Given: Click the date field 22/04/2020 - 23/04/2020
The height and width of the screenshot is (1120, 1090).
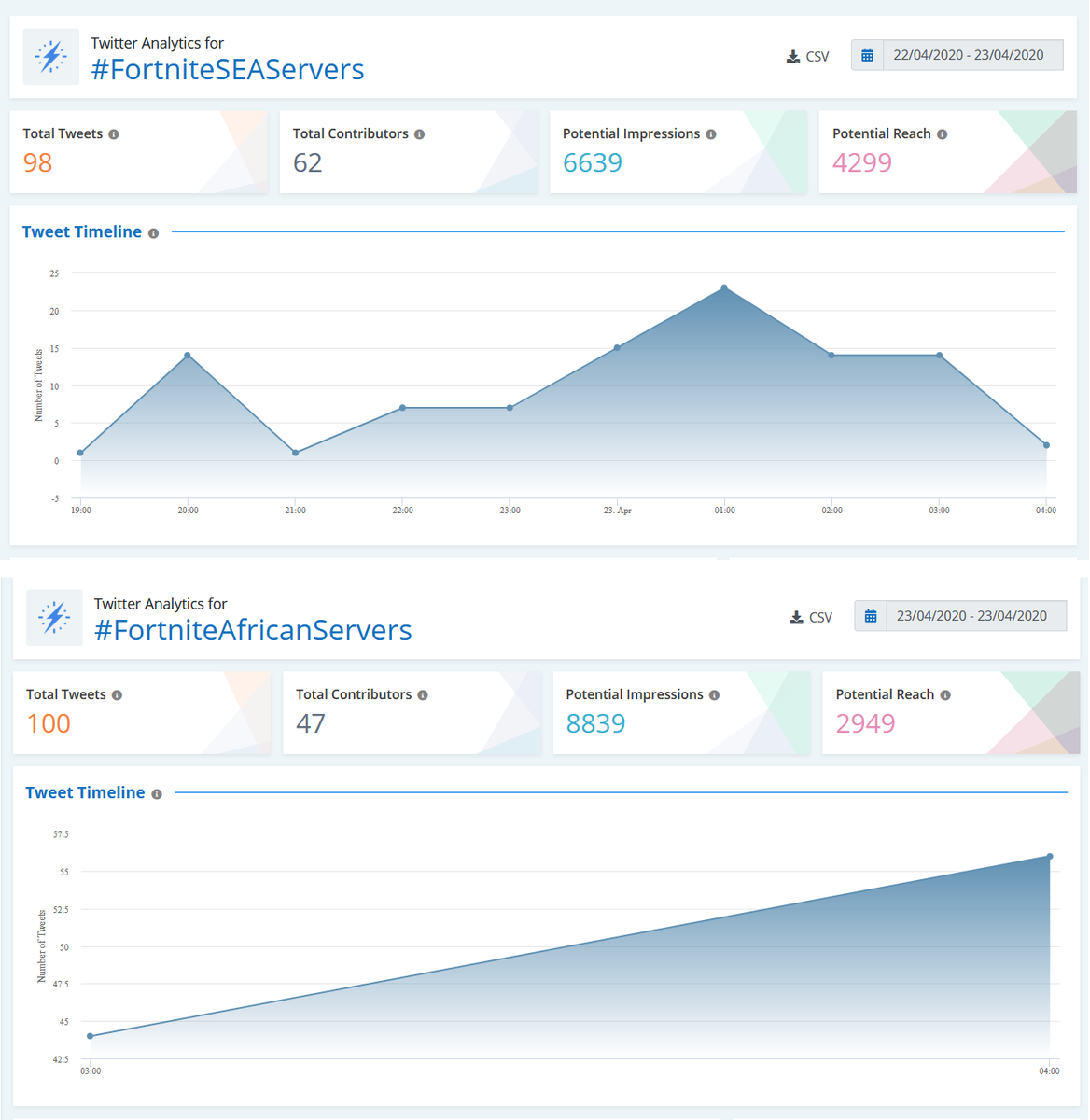Looking at the screenshot, I should [x=972, y=55].
